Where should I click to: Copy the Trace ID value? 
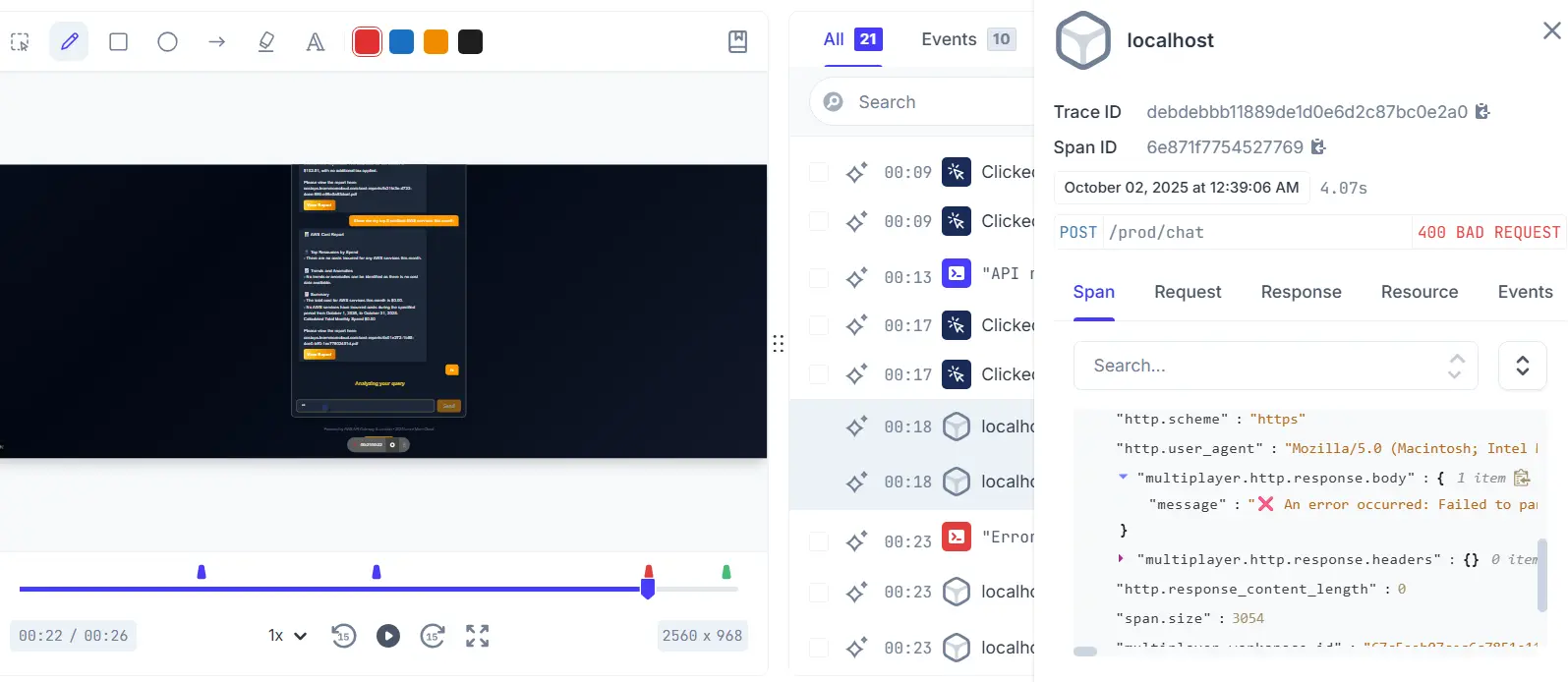click(x=1482, y=112)
